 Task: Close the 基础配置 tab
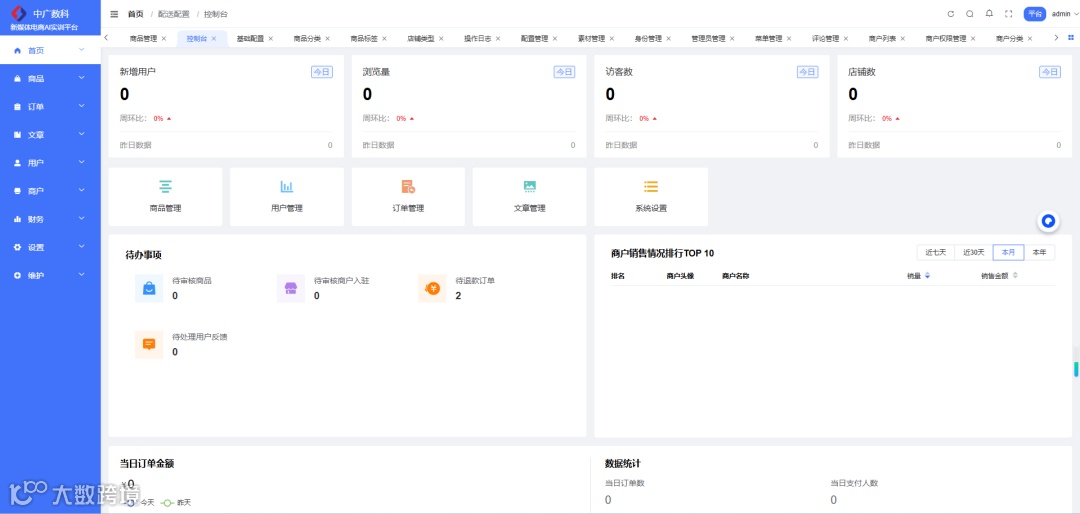coord(271,39)
